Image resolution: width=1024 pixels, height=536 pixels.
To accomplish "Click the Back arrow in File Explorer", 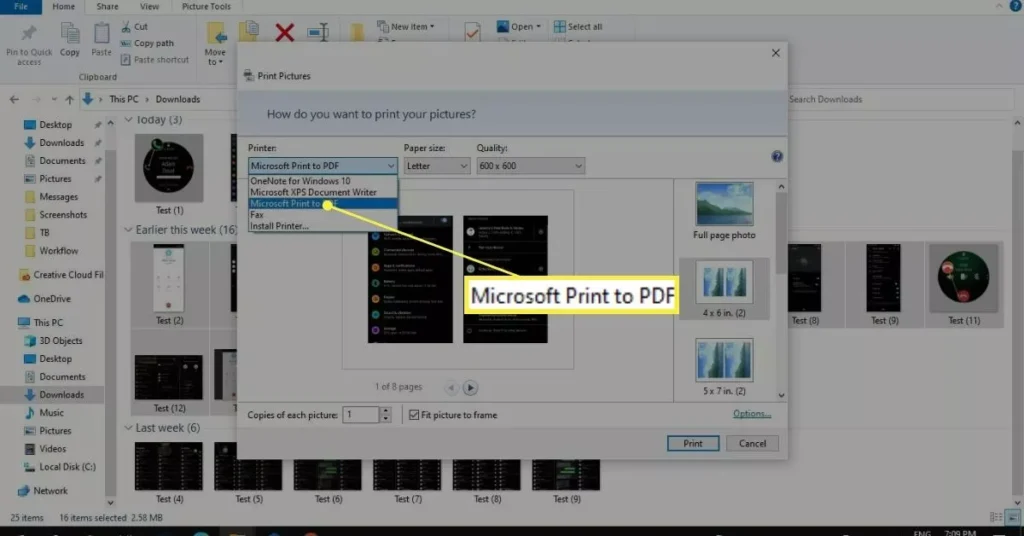I will (14, 99).
